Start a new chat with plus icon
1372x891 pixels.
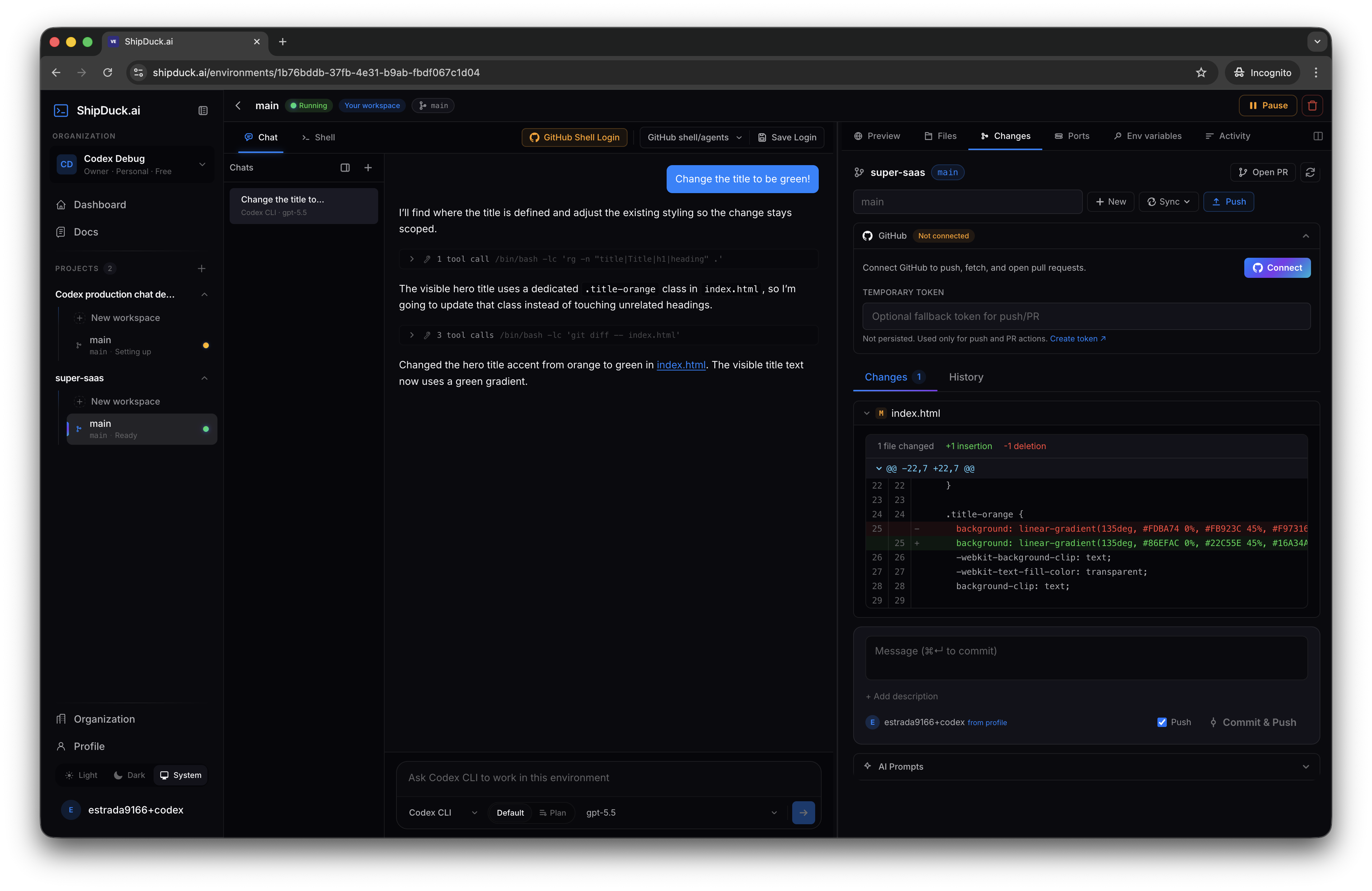pos(368,168)
